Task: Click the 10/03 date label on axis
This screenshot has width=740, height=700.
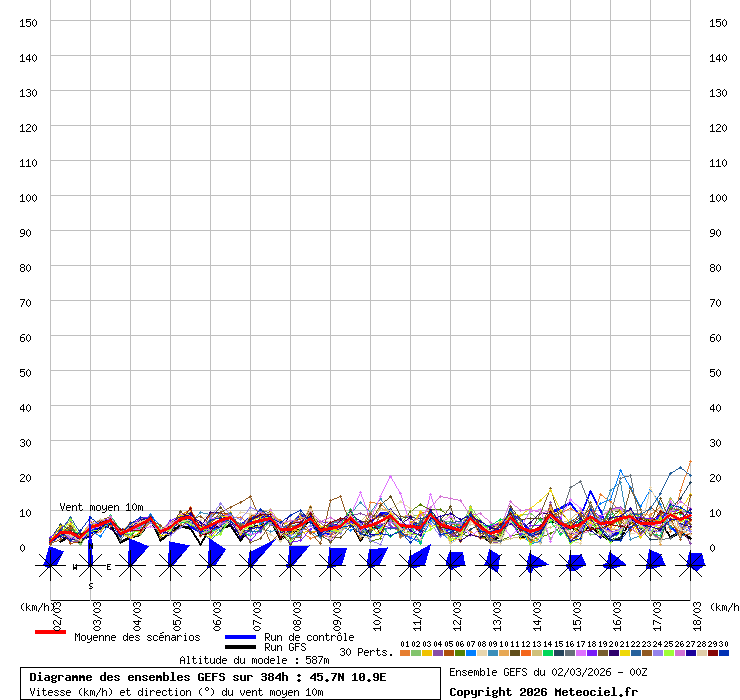Action: pyautogui.click(x=378, y=614)
